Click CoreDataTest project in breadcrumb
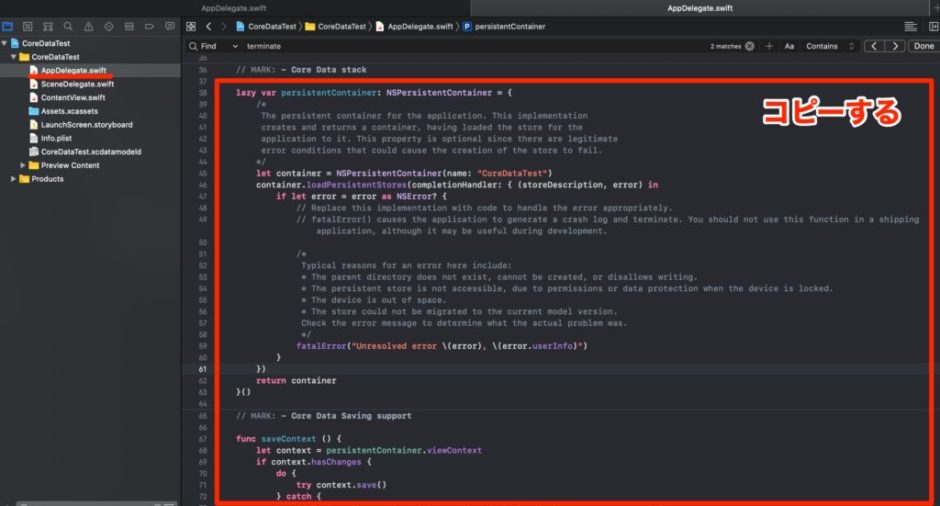 267,26
